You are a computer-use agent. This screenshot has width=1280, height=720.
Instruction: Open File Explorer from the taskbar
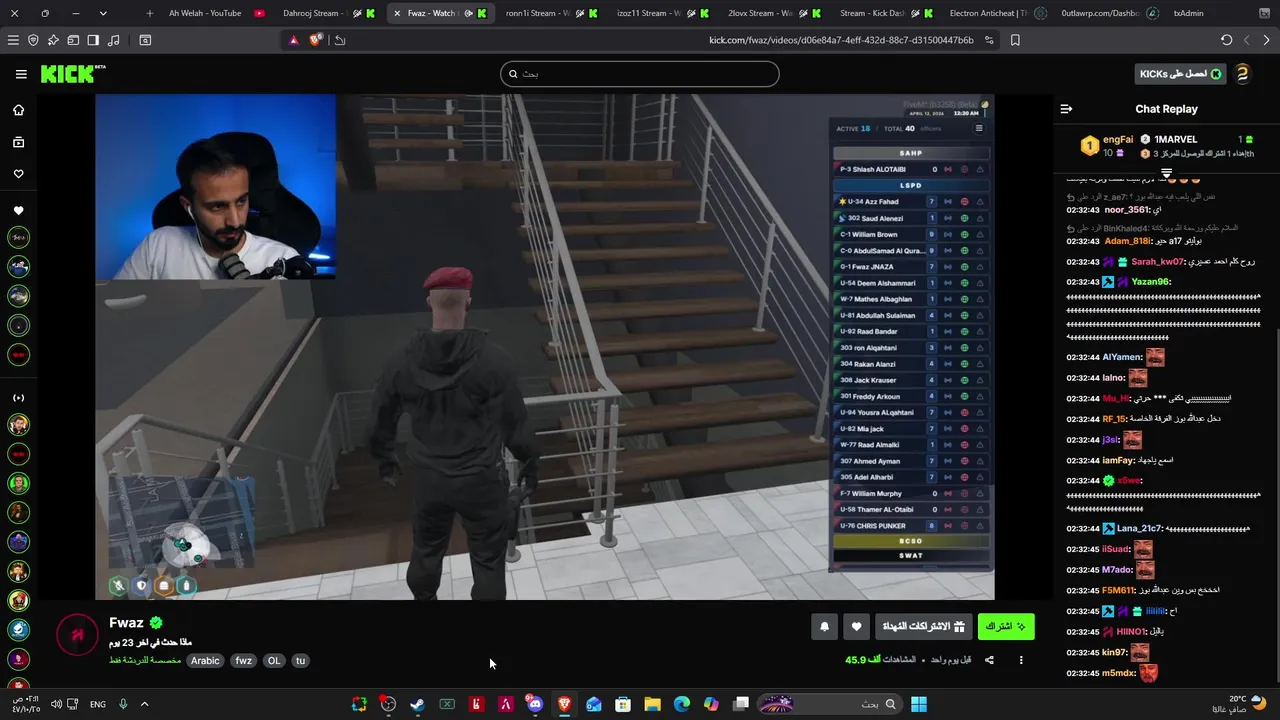tap(652, 704)
